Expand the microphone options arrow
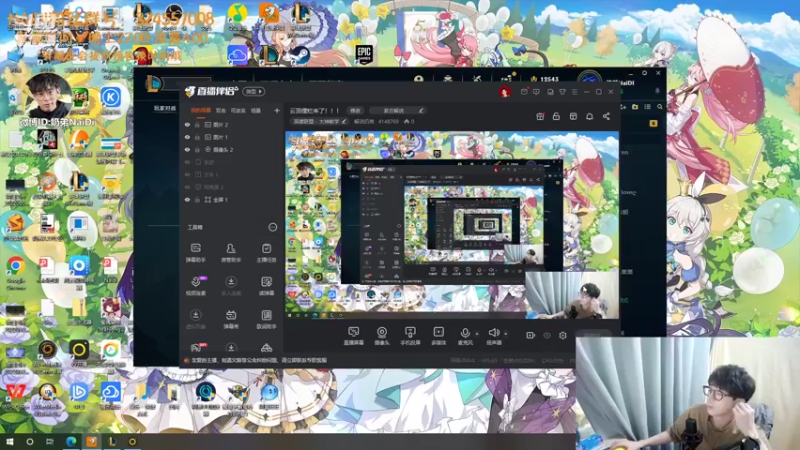800x450 pixels. (x=477, y=334)
